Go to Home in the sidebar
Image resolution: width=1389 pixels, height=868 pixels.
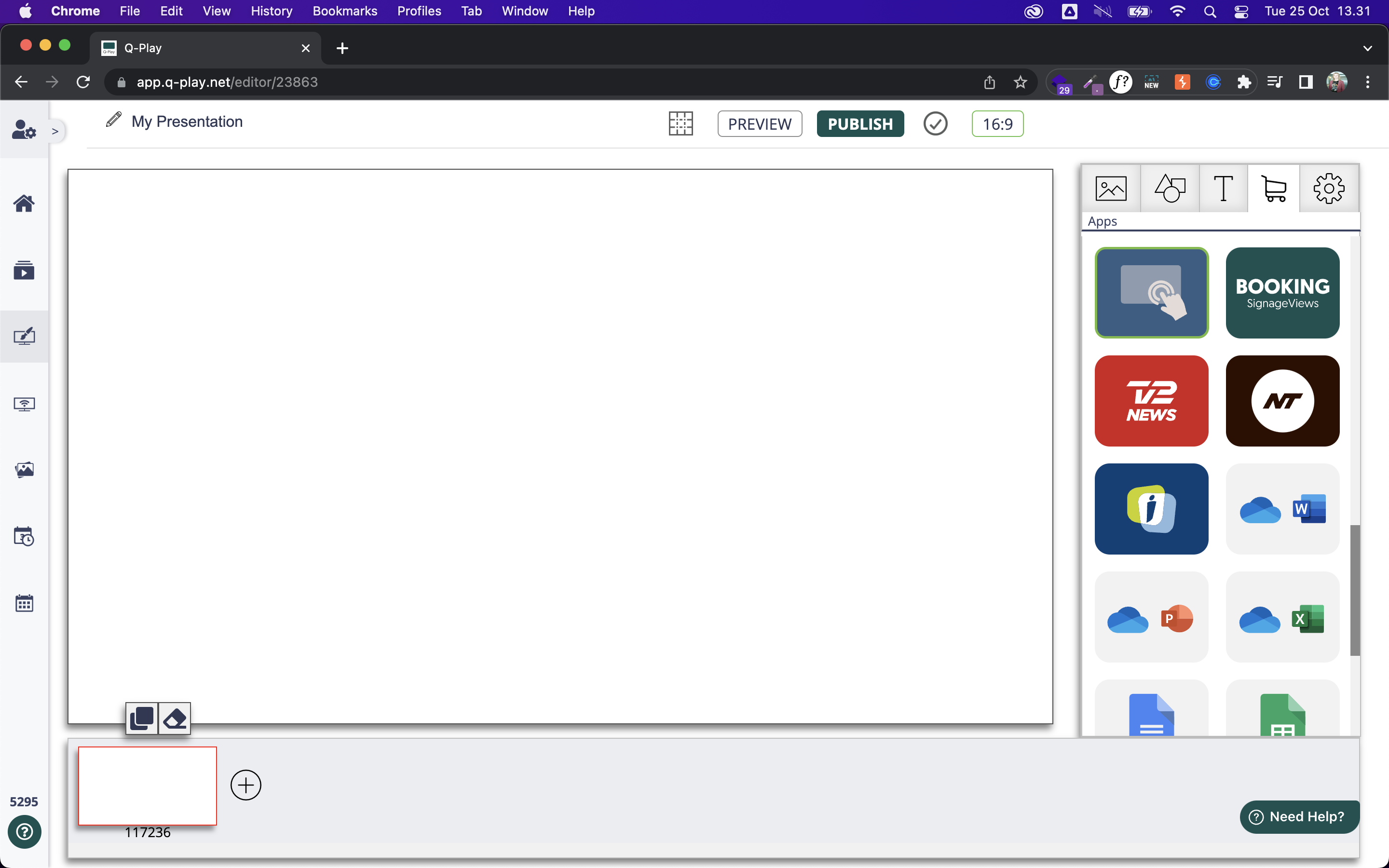pos(24,203)
